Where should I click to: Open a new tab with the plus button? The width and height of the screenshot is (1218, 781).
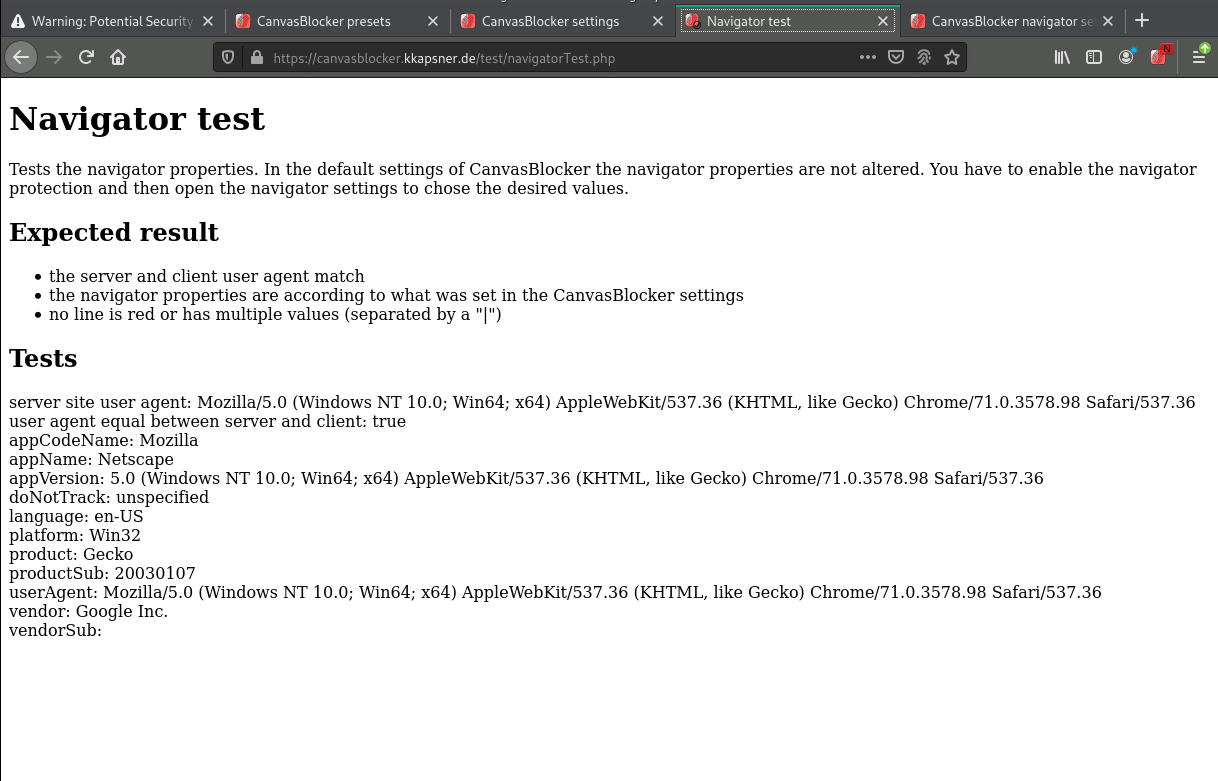point(1142,20)
